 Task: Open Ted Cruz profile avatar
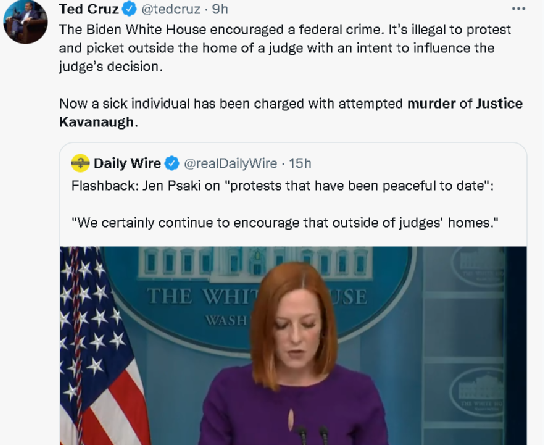25,22
